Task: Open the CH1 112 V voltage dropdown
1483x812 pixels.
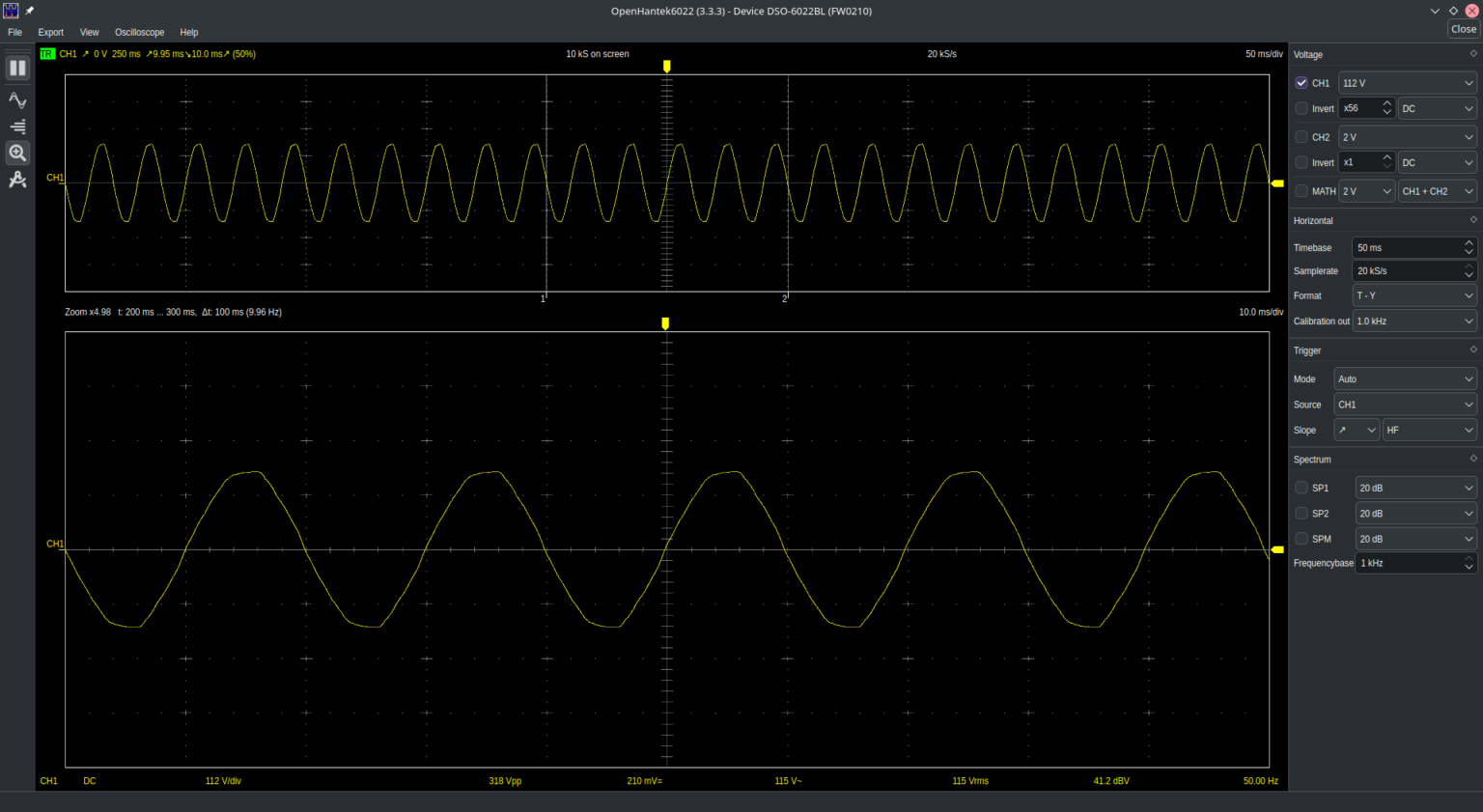Action: tap(1408, 83)
